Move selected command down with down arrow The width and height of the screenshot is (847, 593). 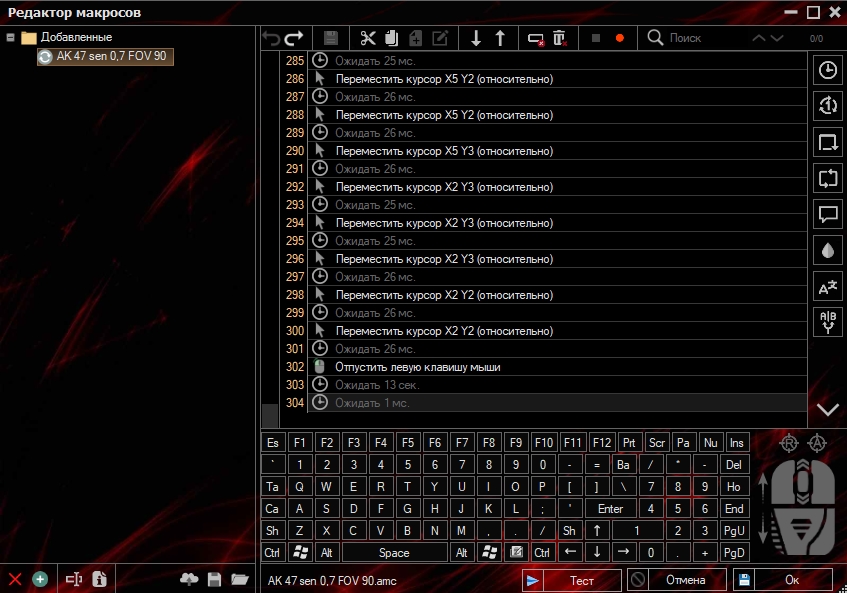click(476, 38)
